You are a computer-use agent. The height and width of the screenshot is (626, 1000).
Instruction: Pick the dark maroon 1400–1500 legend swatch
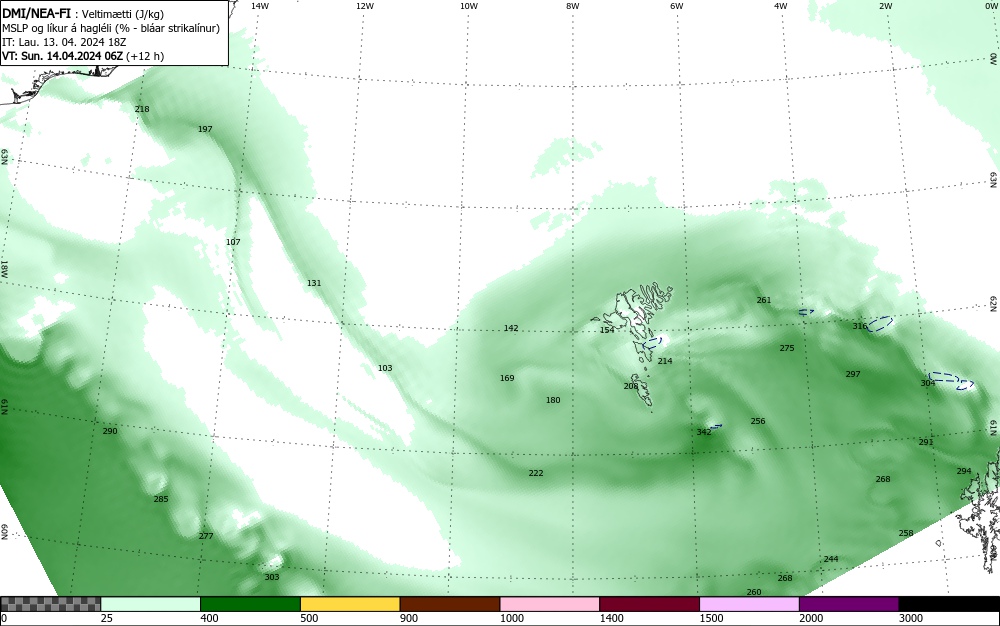tap(649, 604)
